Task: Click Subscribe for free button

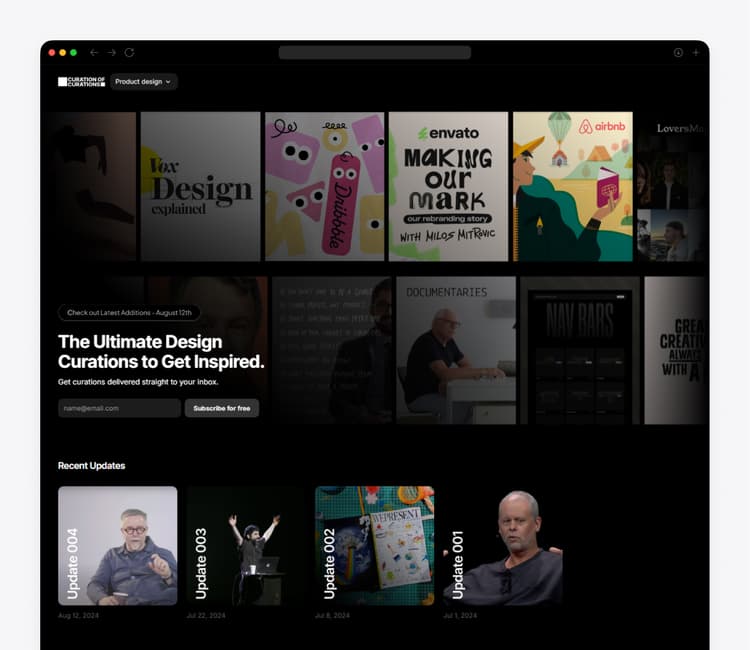Action: click(x=222, y=408)
